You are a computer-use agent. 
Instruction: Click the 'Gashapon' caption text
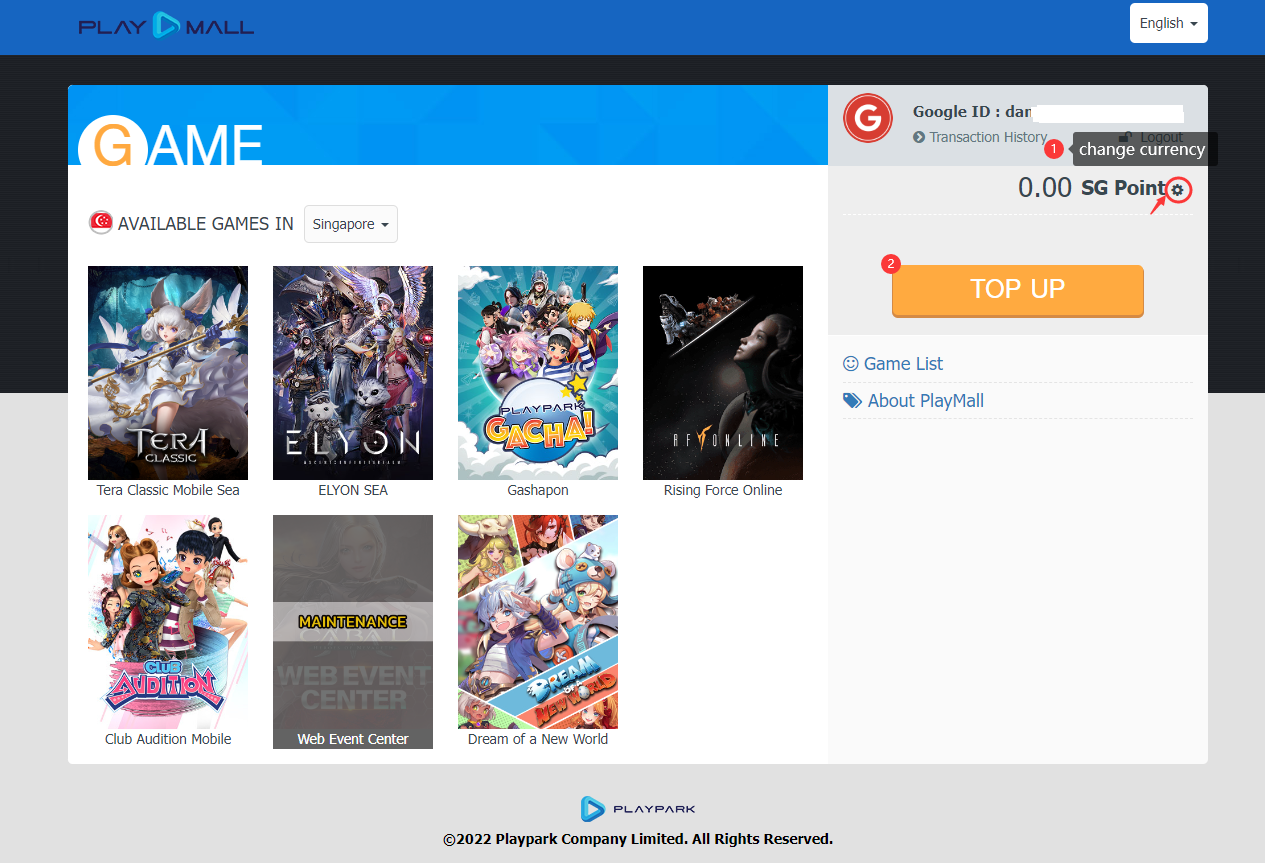(538, 490)
